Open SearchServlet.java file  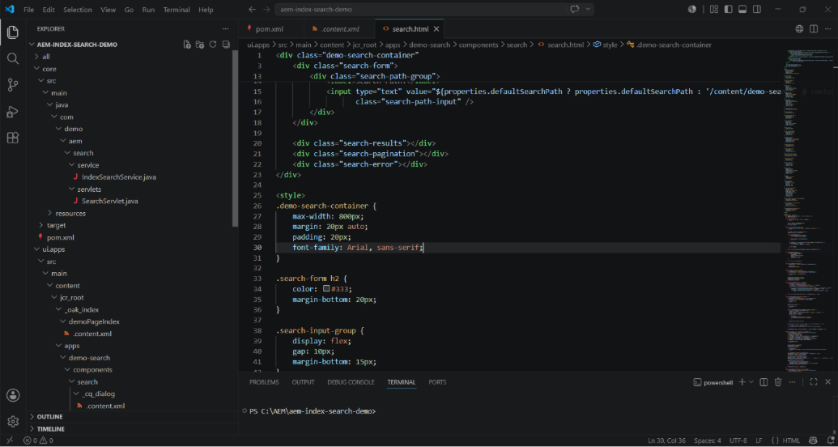point(110,201)
